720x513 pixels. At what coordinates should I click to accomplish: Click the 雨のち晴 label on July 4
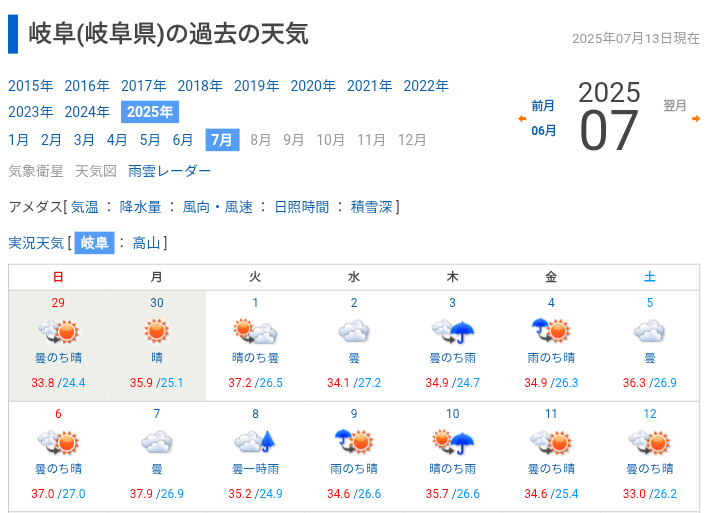(x=551, y=358)
